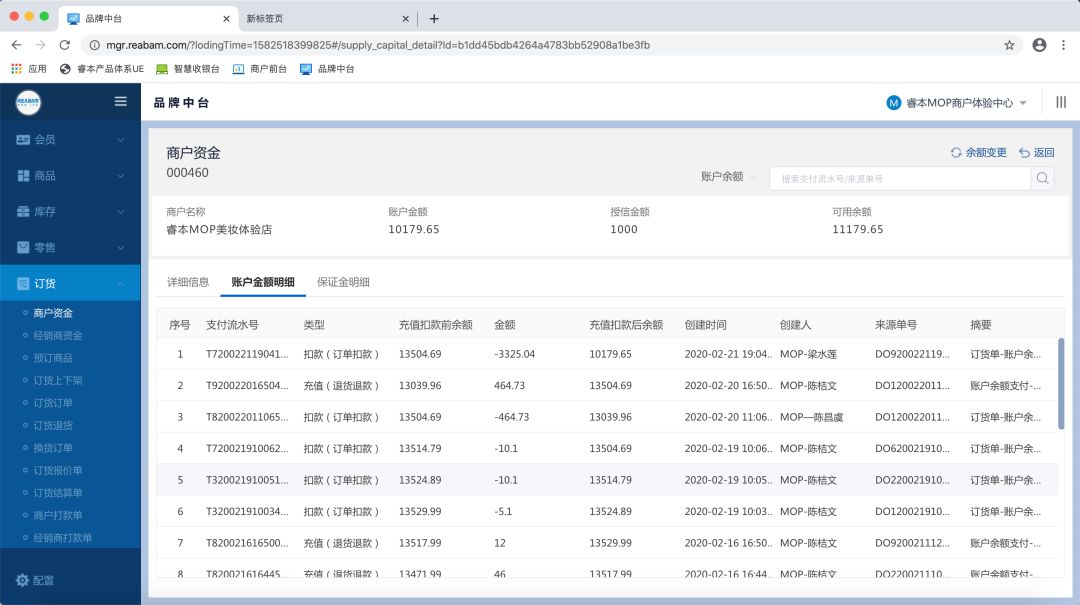This screenshot has width=1080, height=605.
Task: Click the 订货 sidebar icon
Action: [x=23, y=283]
